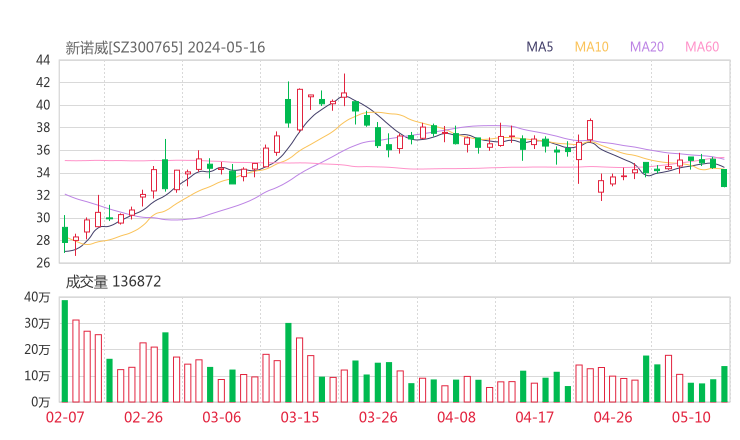
Task: Click the MA60 legend label
Action: pos(702,47)
